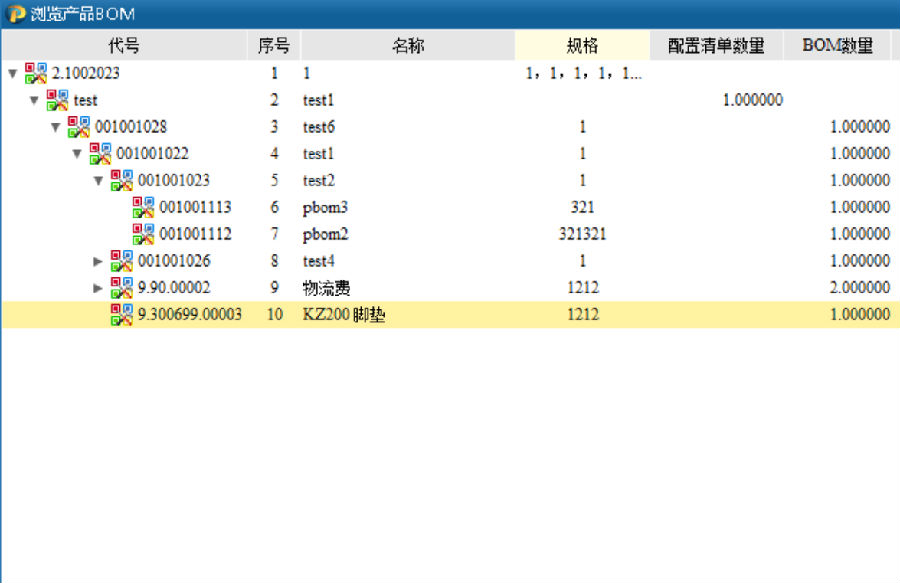The width and height of the screenshot is (900, 583).
Task: Sort by the 规格 column header
Action: [x=582, y=45]
